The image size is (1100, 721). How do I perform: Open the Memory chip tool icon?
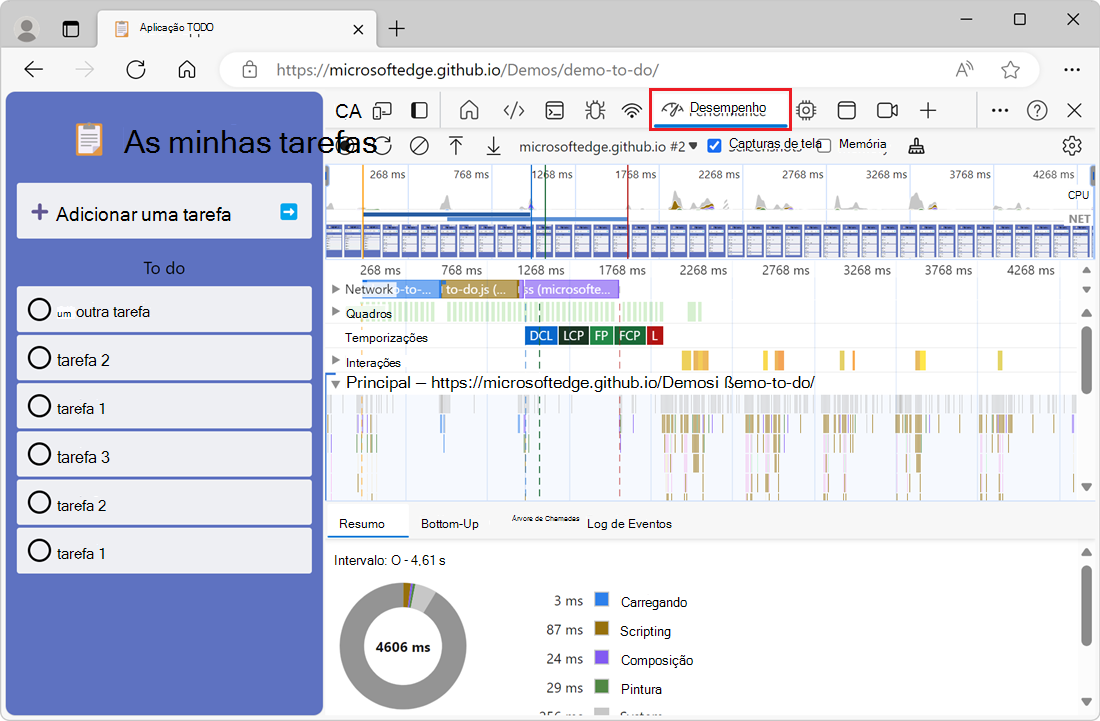806,110
